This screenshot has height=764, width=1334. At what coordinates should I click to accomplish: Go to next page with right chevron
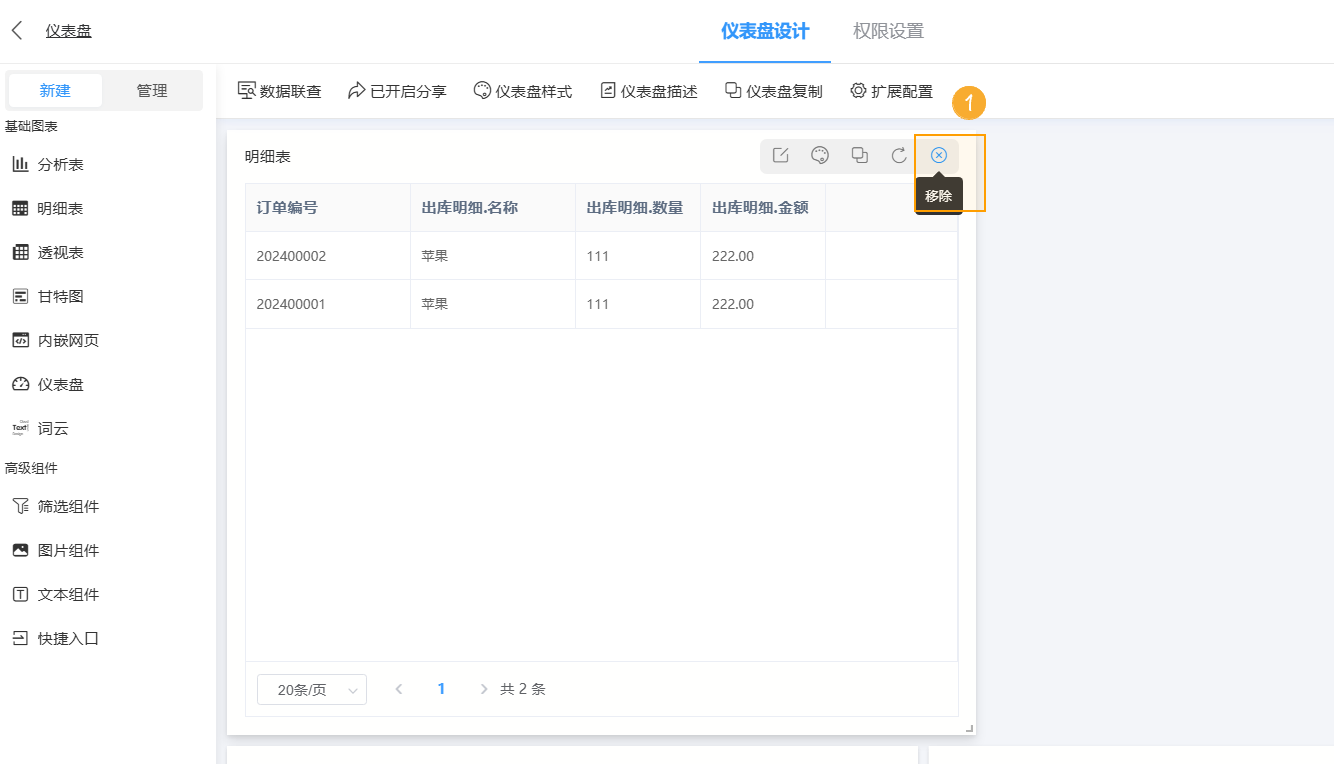[483, 689]
